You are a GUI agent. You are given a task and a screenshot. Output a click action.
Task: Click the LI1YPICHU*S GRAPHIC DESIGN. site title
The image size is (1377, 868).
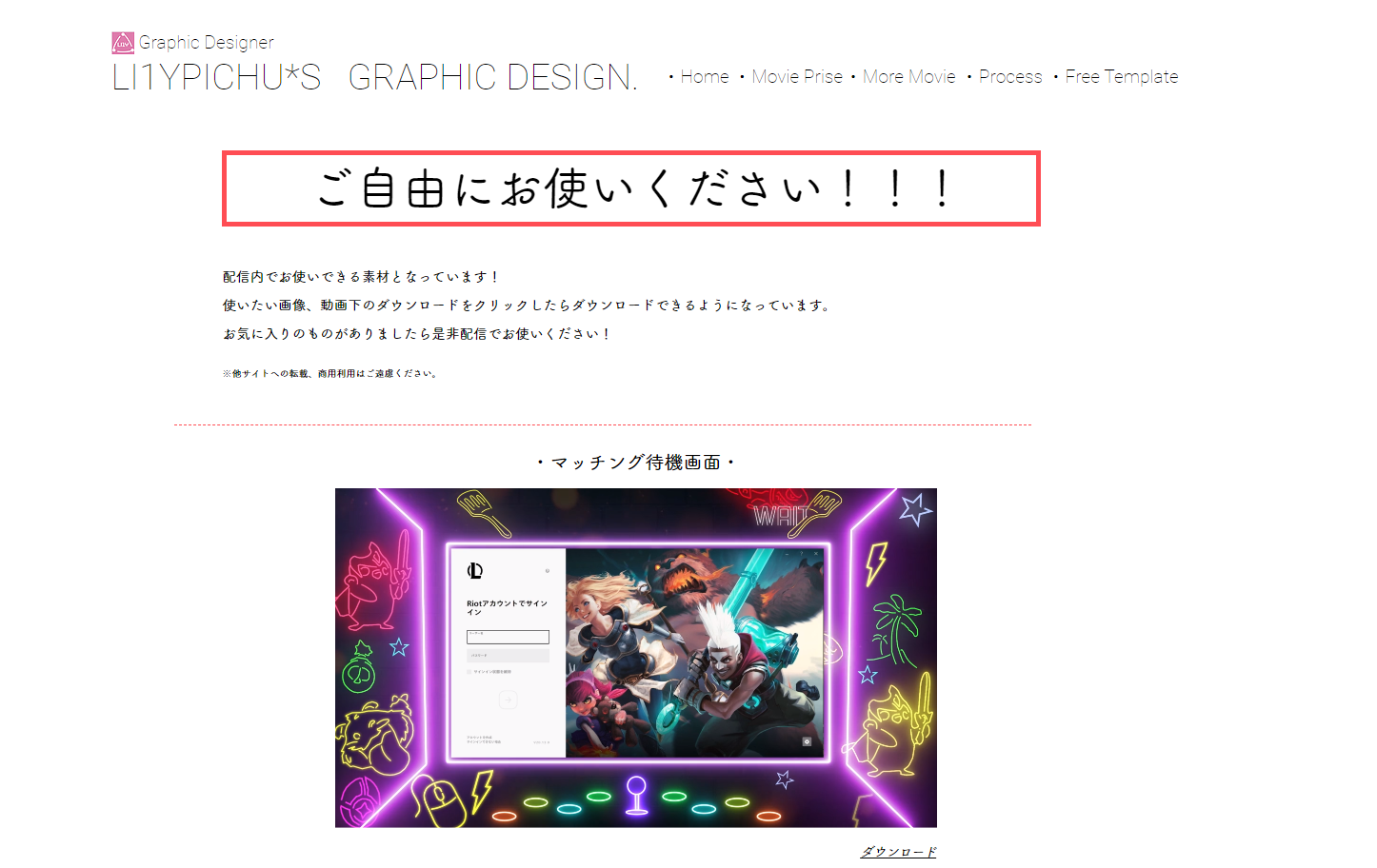pyautogui.click(x=374, y=77)
